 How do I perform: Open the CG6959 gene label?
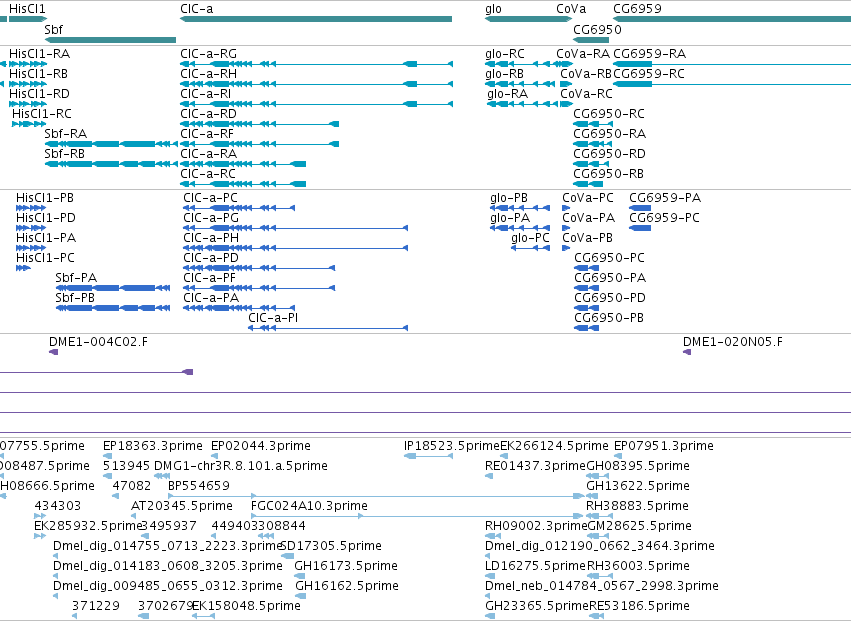point(637,9)
